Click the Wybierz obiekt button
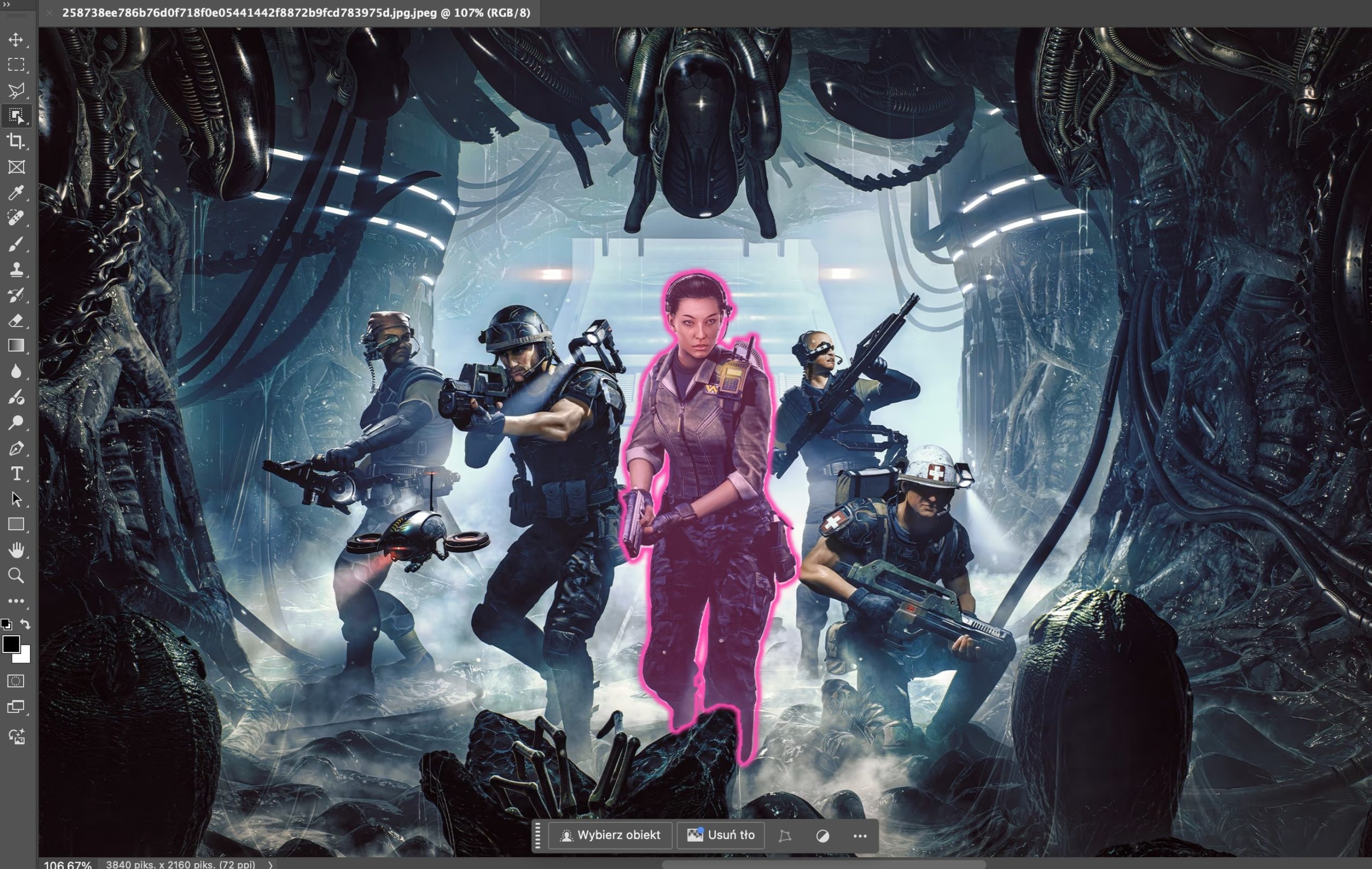The width and height of the screenshot is (1372, 869). 610,835
